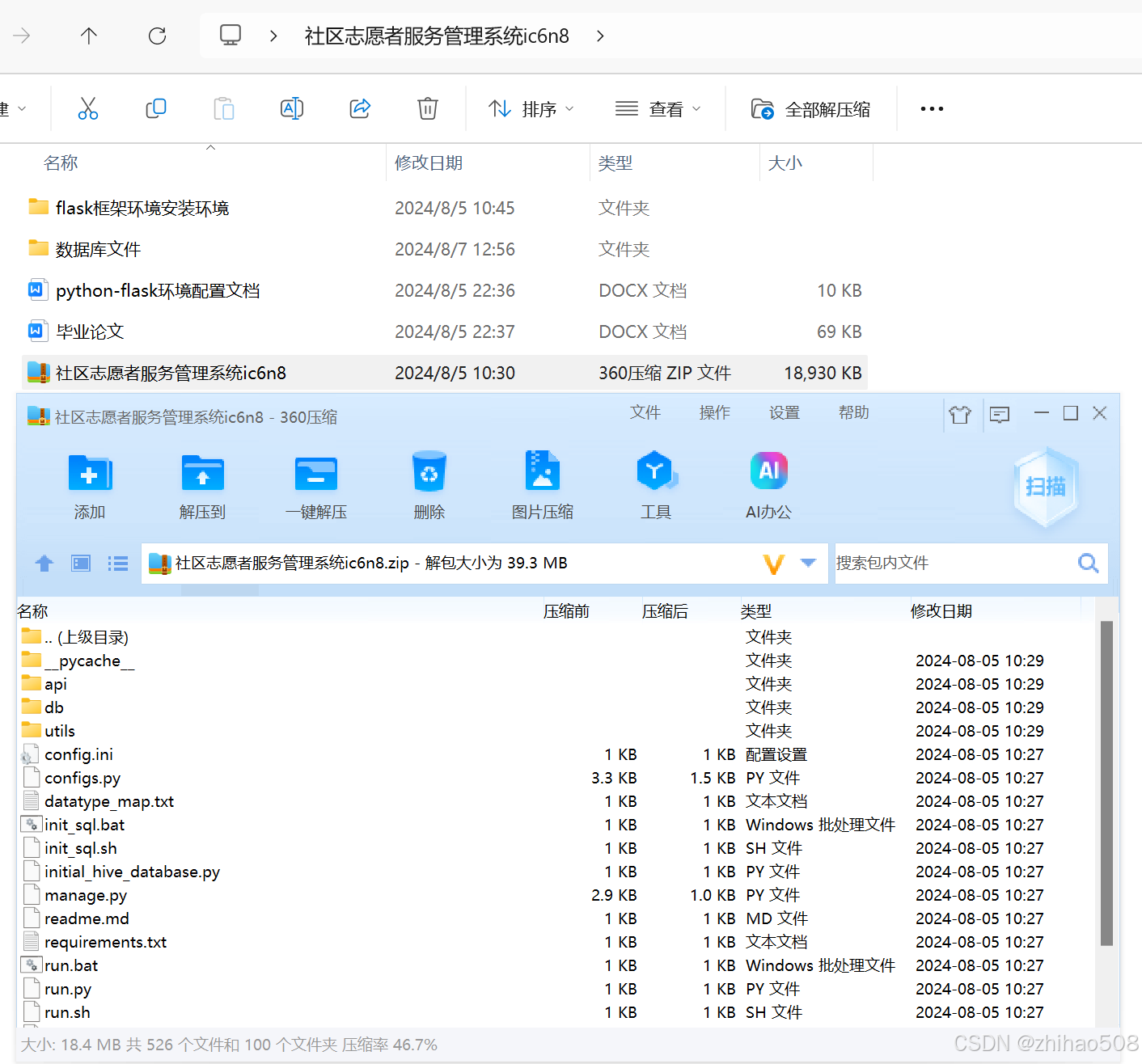Open the 操作 menu in 360压缩
The image size is (1142, 1064).
[x=715, y=412]
